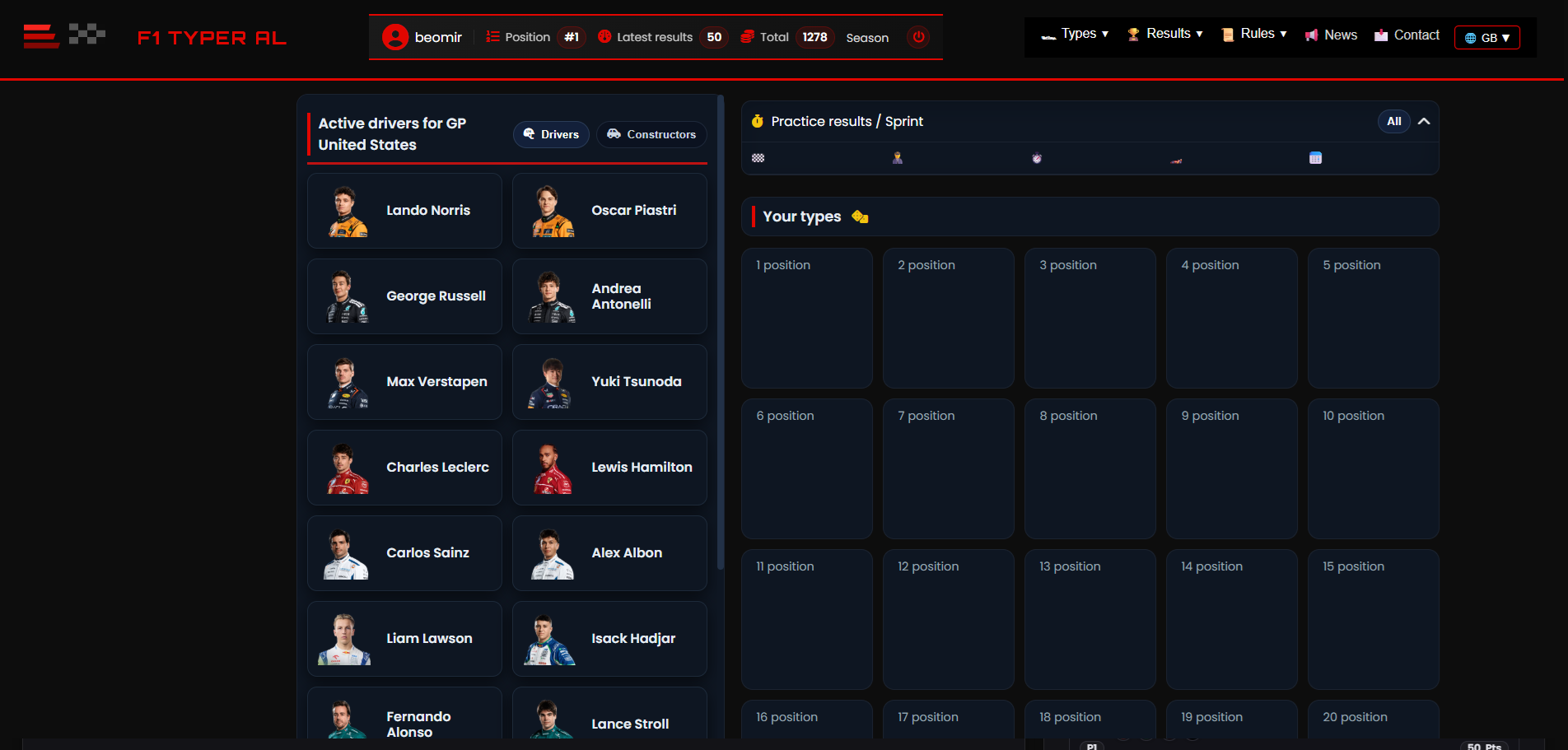
Task: Click the beomir user avatar icon
Action: click(395, 37)
